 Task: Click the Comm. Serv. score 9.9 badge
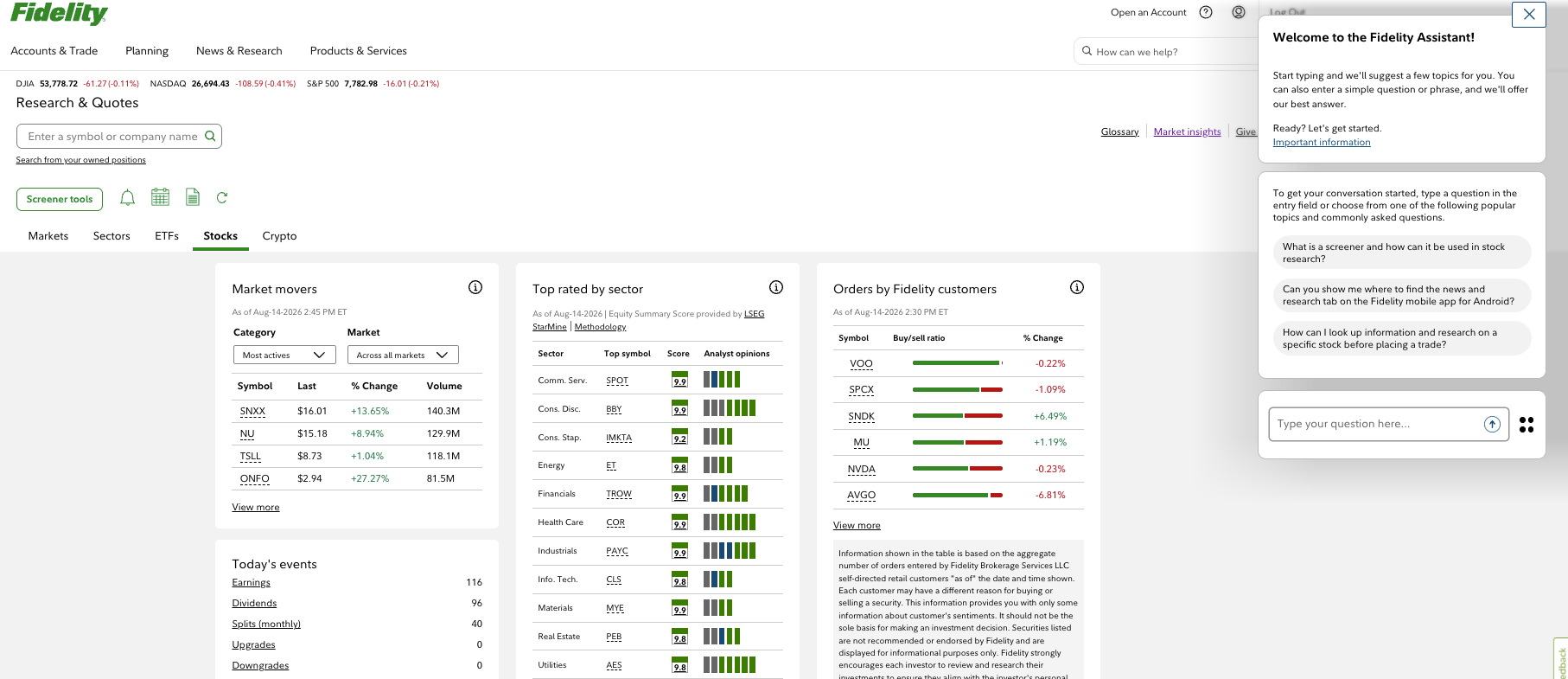pos(680,379)
